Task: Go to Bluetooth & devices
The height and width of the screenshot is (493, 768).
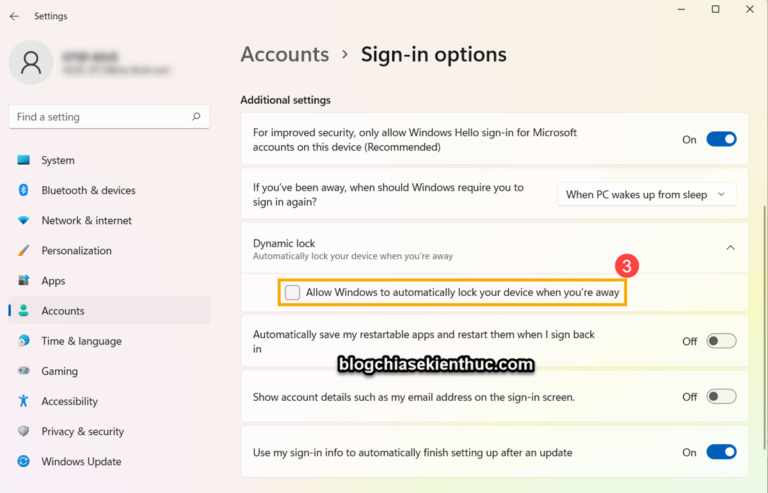Action: (x=109, y=190)
